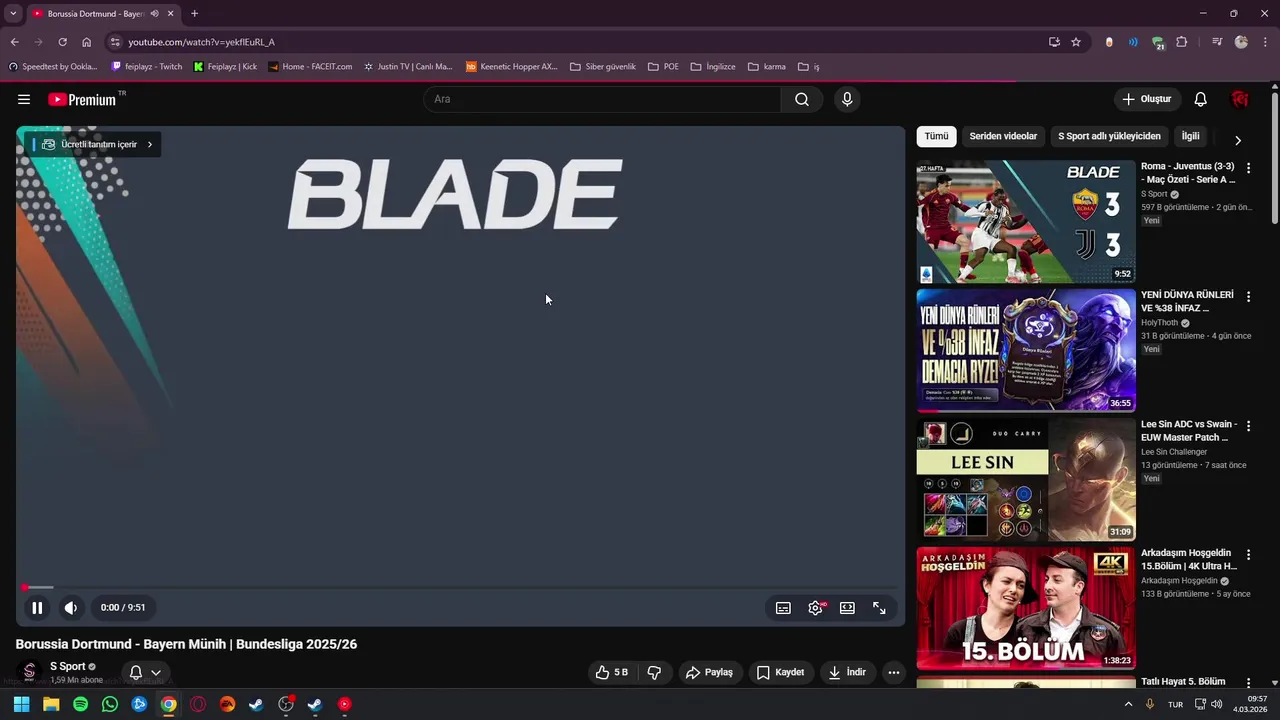Open WhatsApp from the taskbar
The width and height of the screenshot is (1280, 720).
(x=110, y=704)
